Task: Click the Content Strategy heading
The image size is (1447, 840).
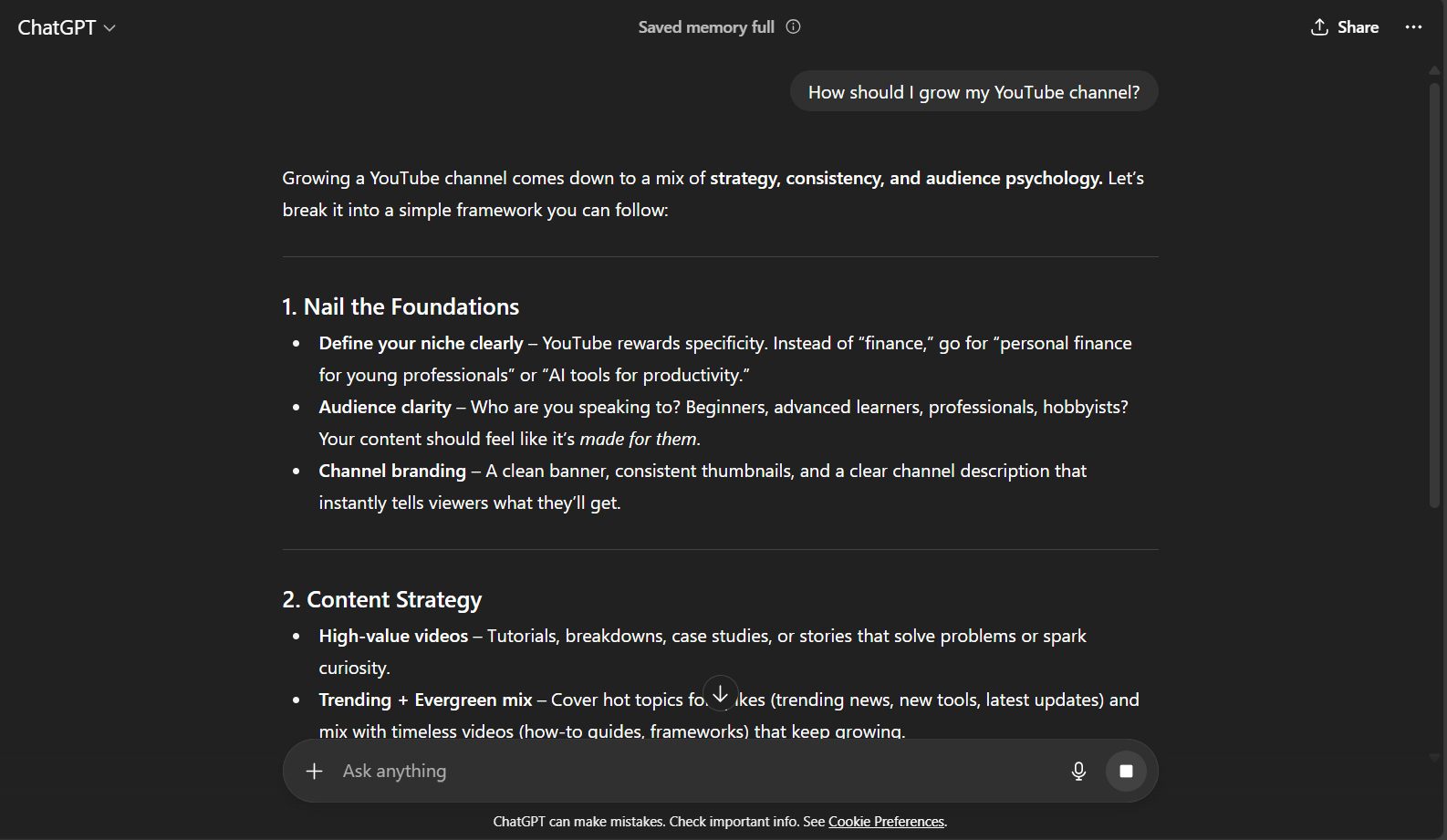Action: (x=382, y=600)
